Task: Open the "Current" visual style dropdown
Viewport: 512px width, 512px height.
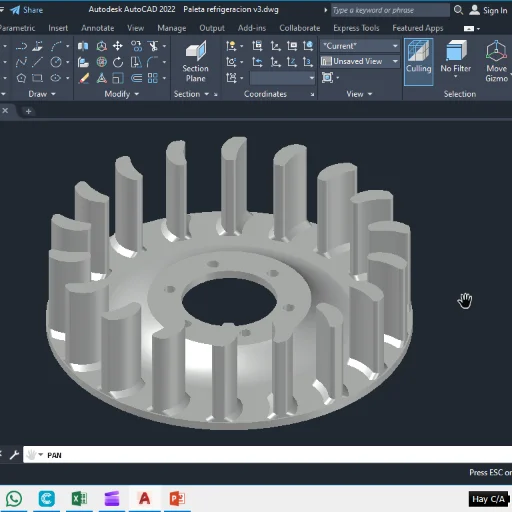Action: pyautogui.click(x=360, y=46)
